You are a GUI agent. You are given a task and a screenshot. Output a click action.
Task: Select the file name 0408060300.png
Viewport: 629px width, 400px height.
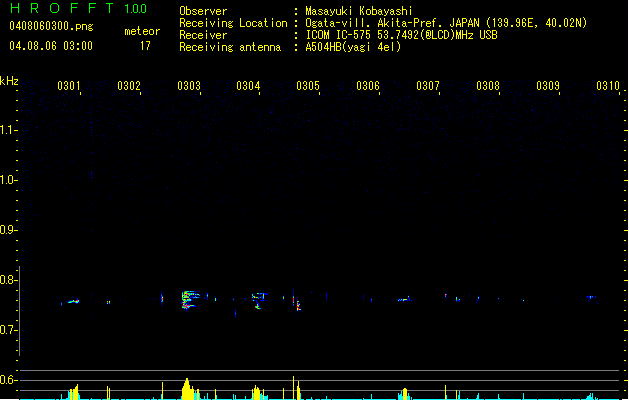point(51,27)
